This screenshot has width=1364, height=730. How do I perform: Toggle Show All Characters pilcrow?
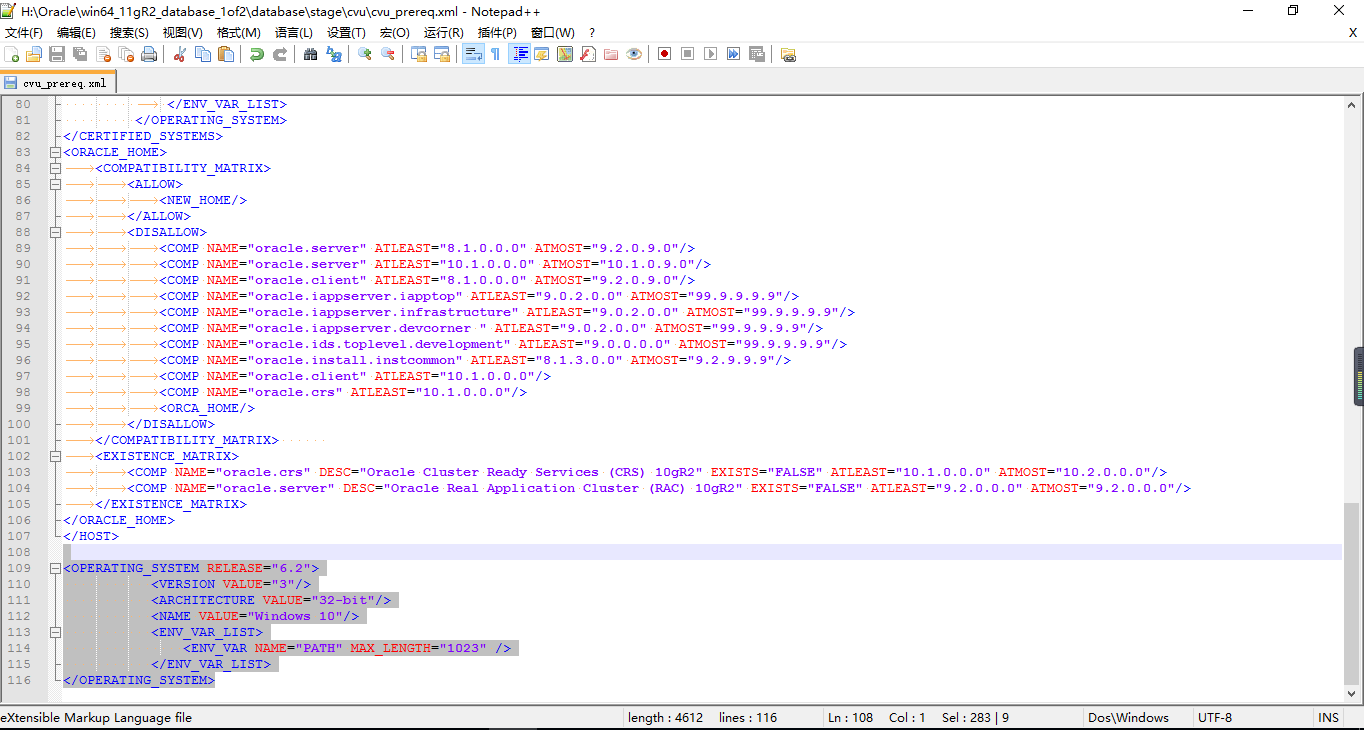(495, 54)
